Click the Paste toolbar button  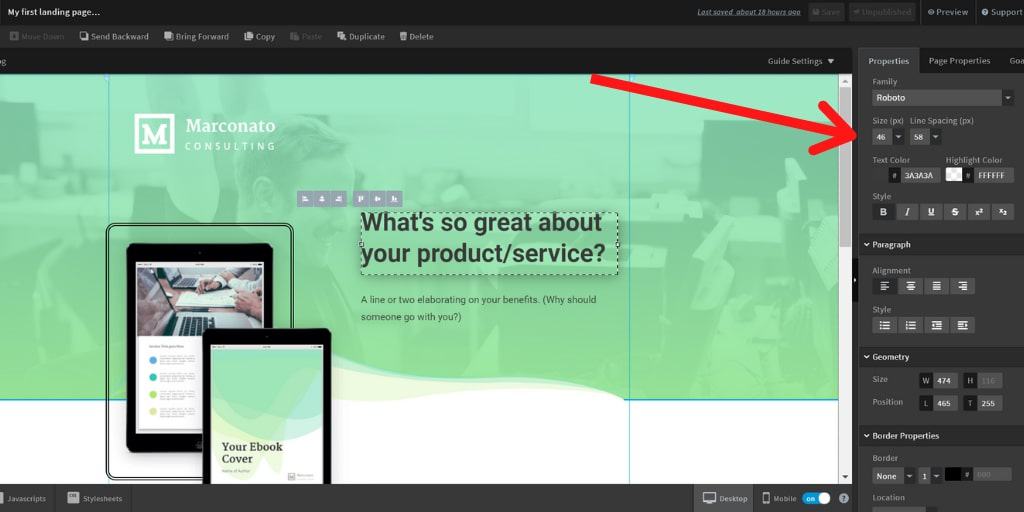coord(306,37)
